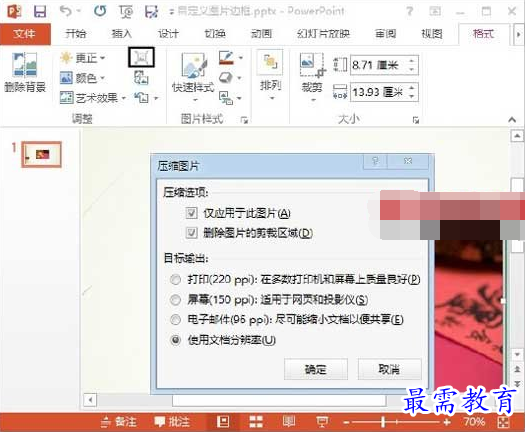Screen dimensions: 525x432
Task: Collapse the ribbon with the caret arrow
Action: pos(512,119)
